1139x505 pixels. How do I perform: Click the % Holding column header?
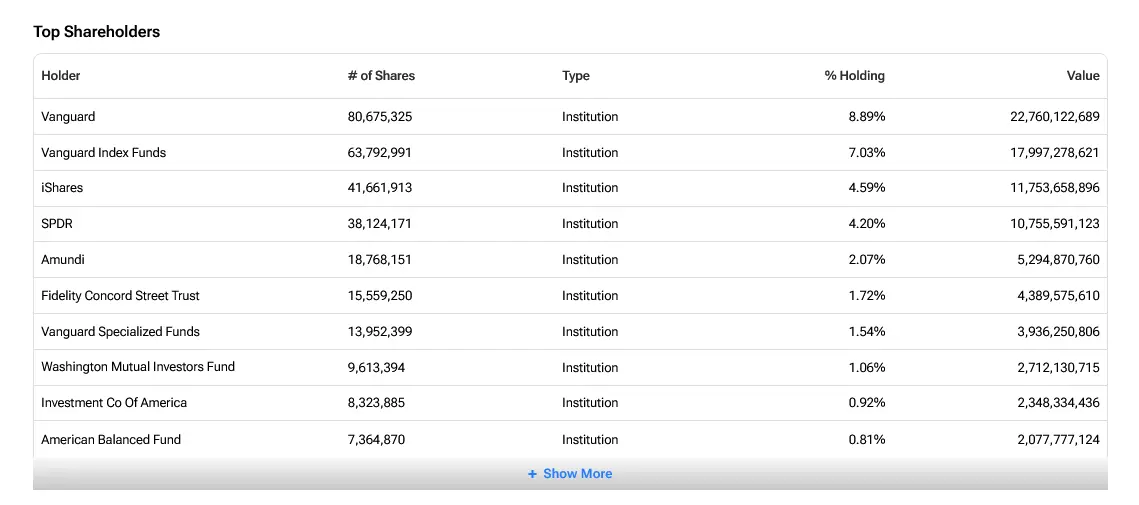[855, 76]
